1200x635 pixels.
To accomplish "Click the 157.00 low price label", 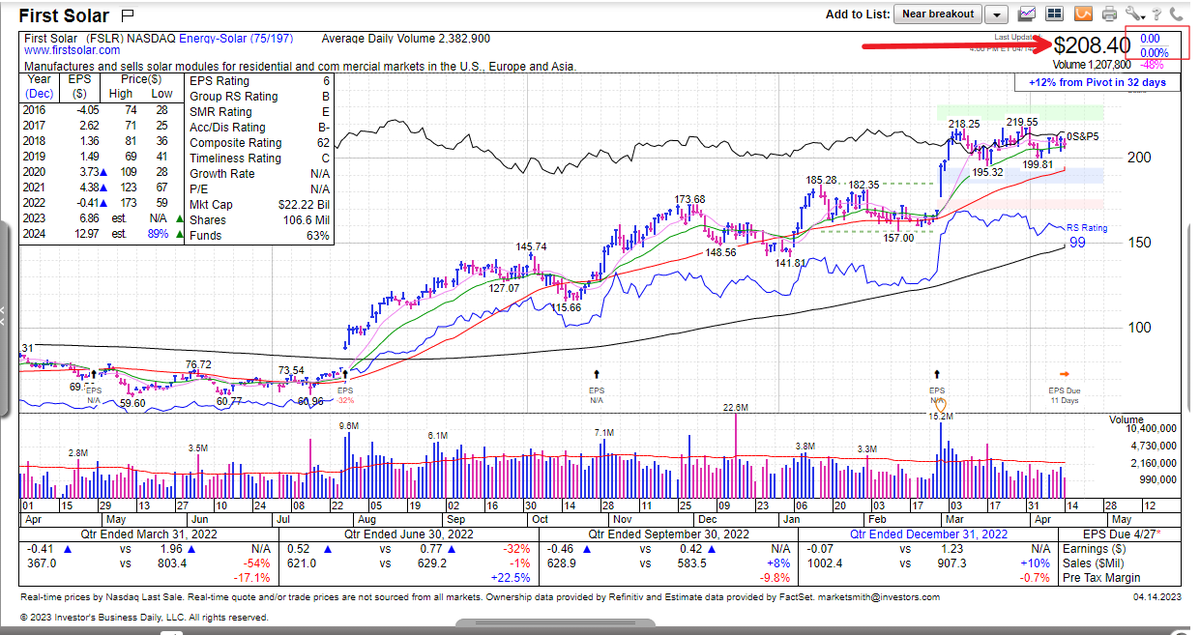I will [x=899, y=239].
